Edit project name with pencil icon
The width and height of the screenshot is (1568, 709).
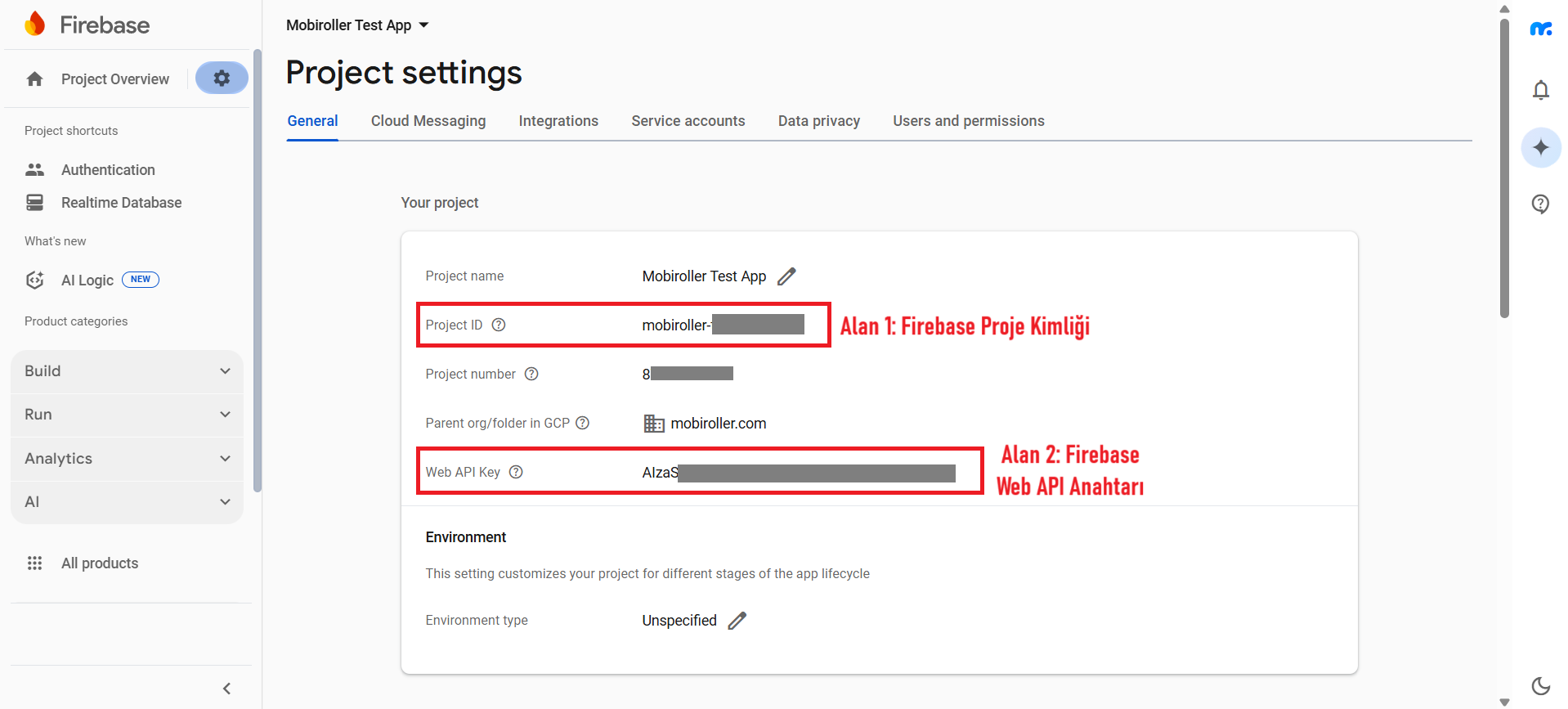(786, 276)
